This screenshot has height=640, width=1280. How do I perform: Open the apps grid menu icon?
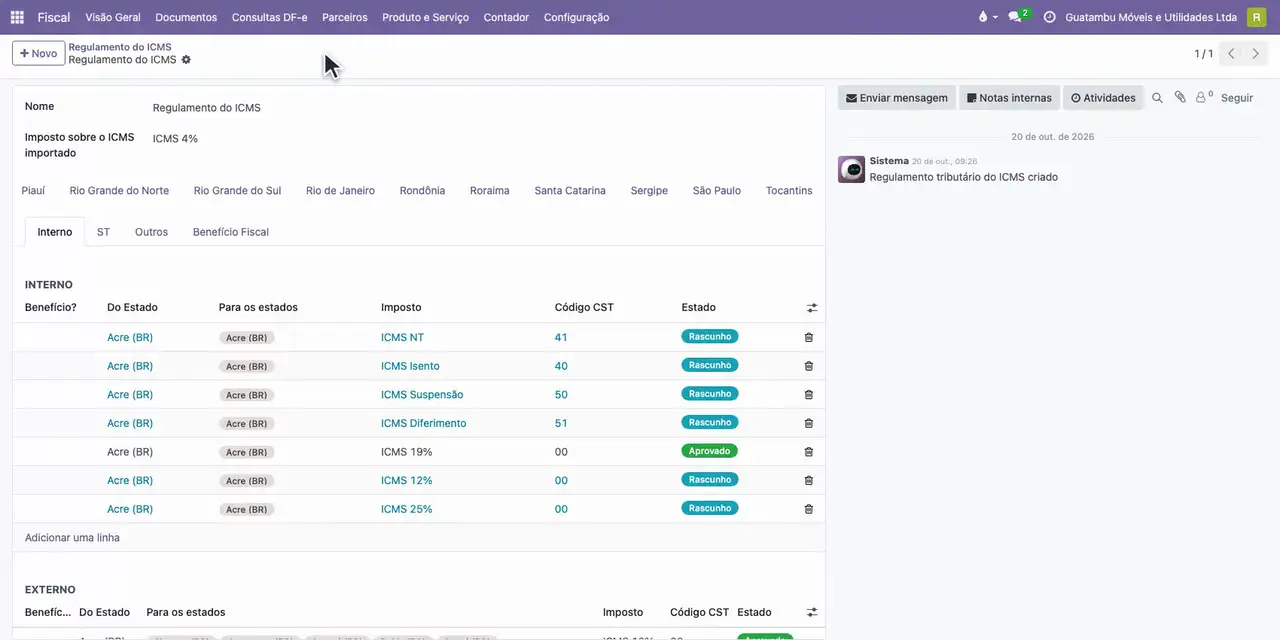pos(17,17)
